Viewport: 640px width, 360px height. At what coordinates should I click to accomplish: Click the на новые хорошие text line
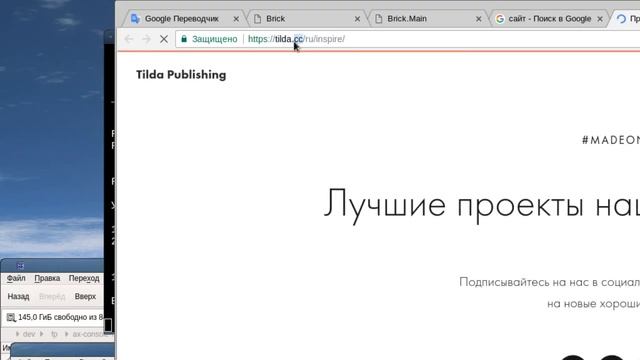(593, 304)
